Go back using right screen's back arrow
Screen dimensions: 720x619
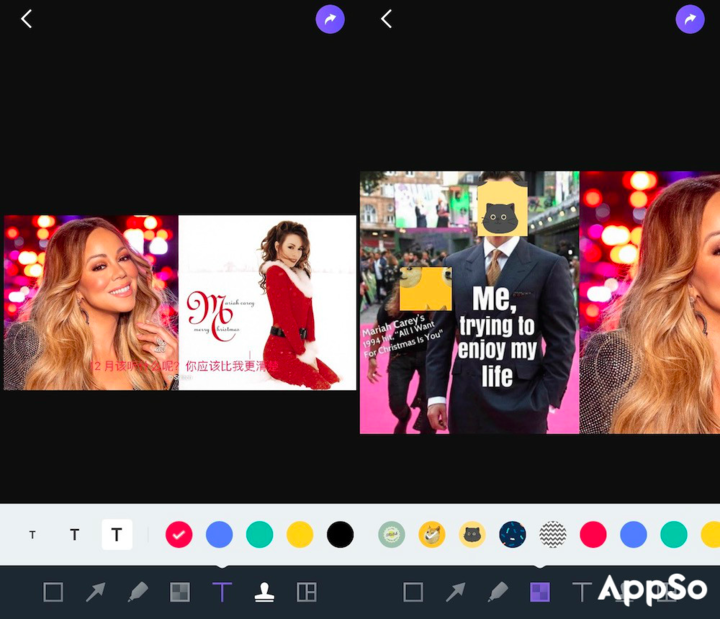[x=387, y=19]
